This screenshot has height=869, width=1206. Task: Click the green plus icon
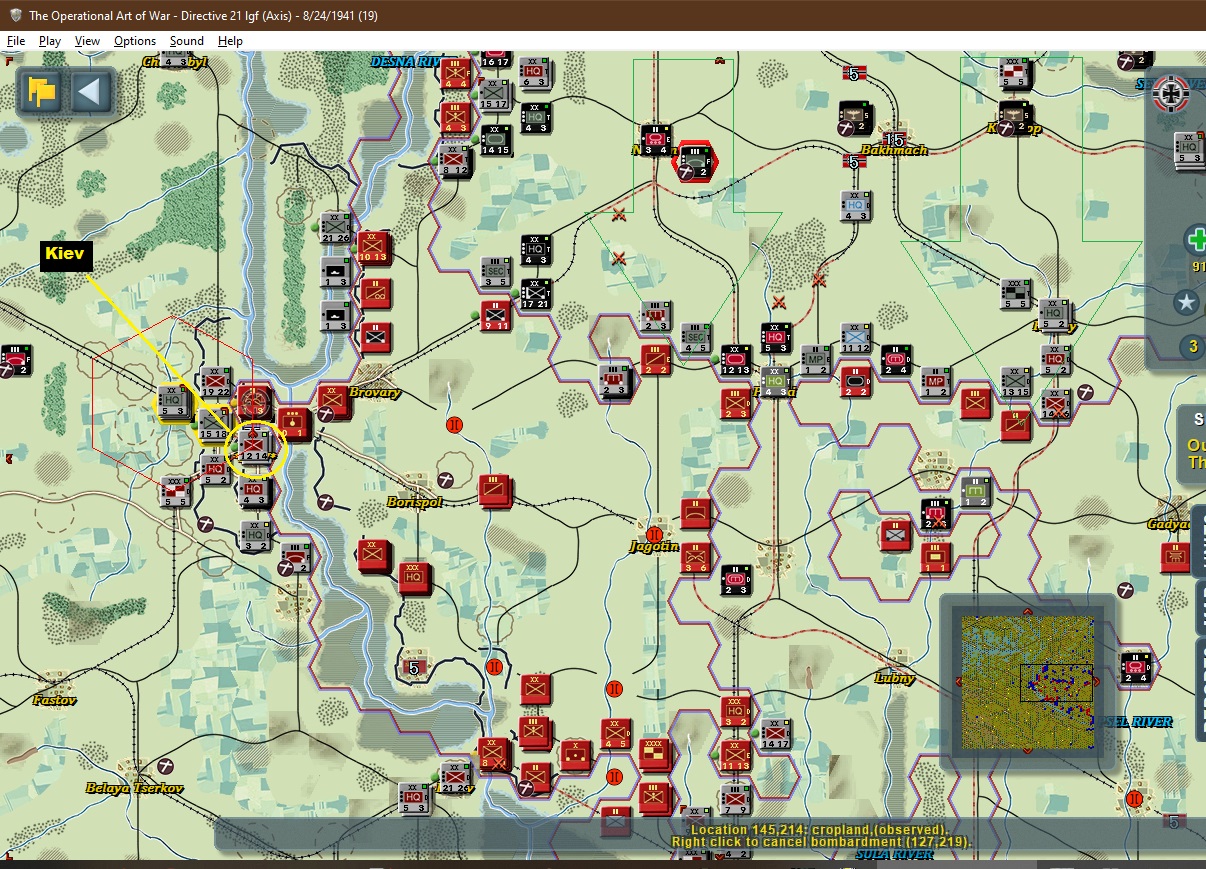[x=1196, y=240]
